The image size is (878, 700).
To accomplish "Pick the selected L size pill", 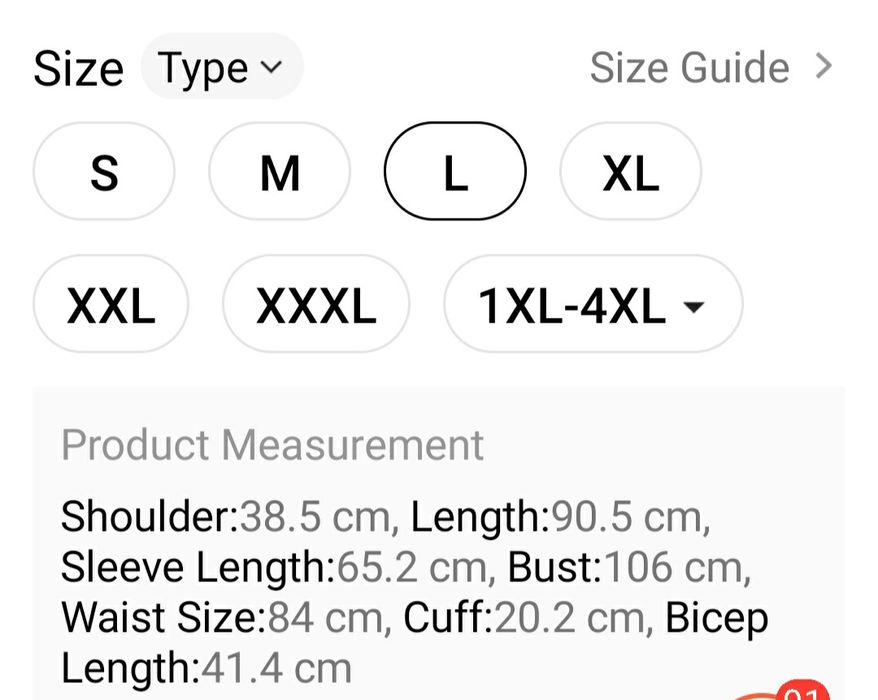I will click(x=455, y=172).
